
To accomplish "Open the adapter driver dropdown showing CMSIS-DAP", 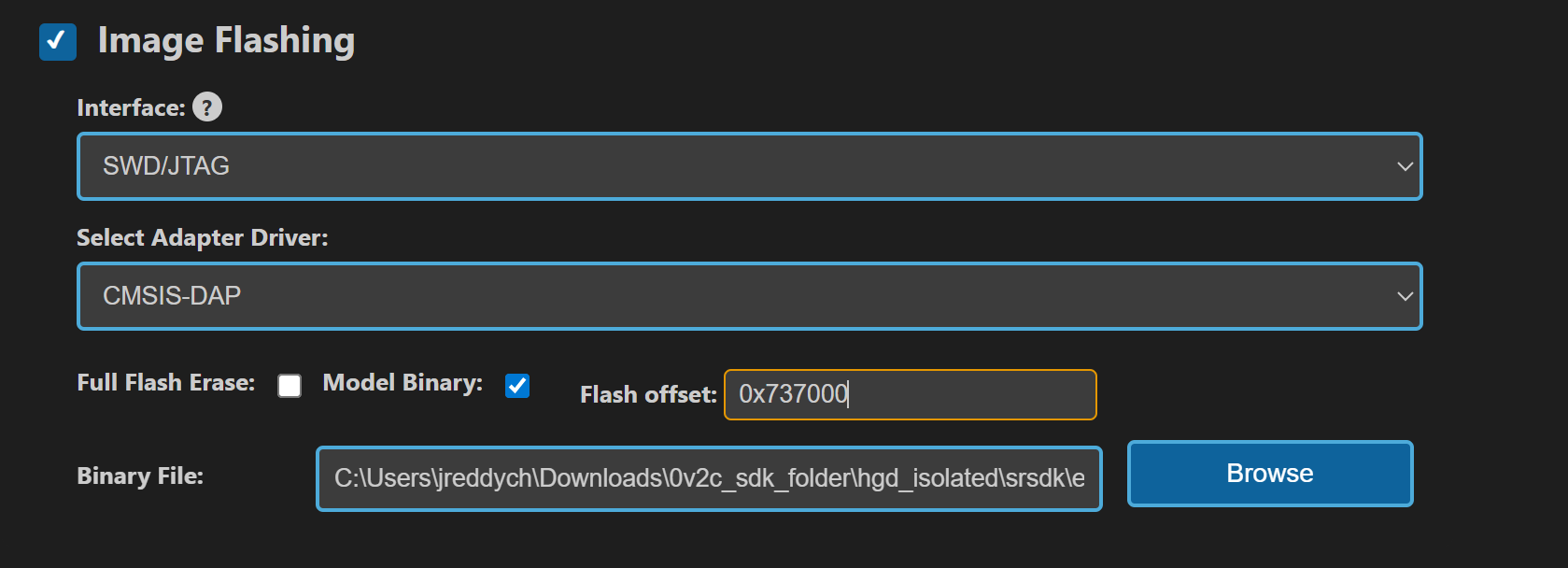I will click(x=749, y=296).
